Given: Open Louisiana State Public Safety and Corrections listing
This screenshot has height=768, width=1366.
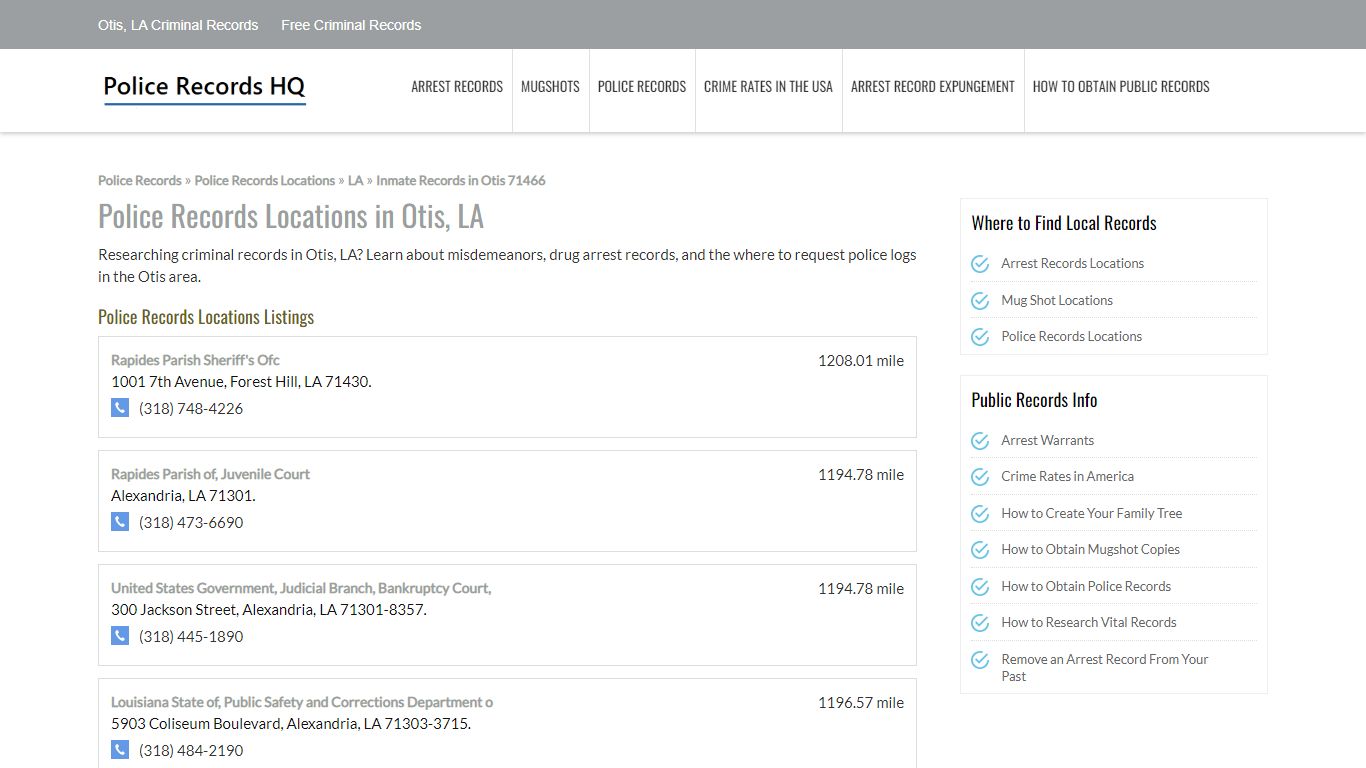Looking at the screenshot, I should (x=302, y=702).
